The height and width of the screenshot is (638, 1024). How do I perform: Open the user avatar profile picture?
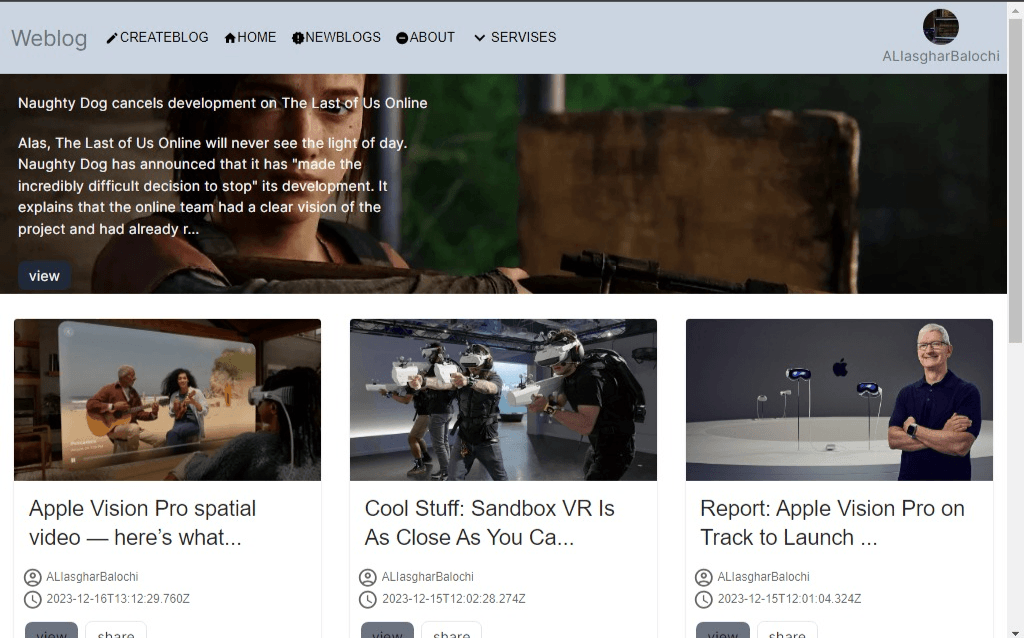(x=940, y=27)
